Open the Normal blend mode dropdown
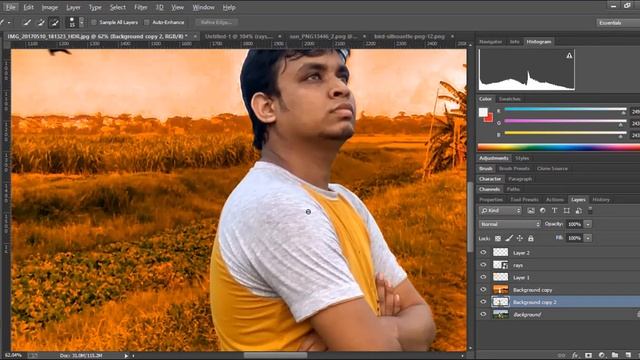 [510, 224]
